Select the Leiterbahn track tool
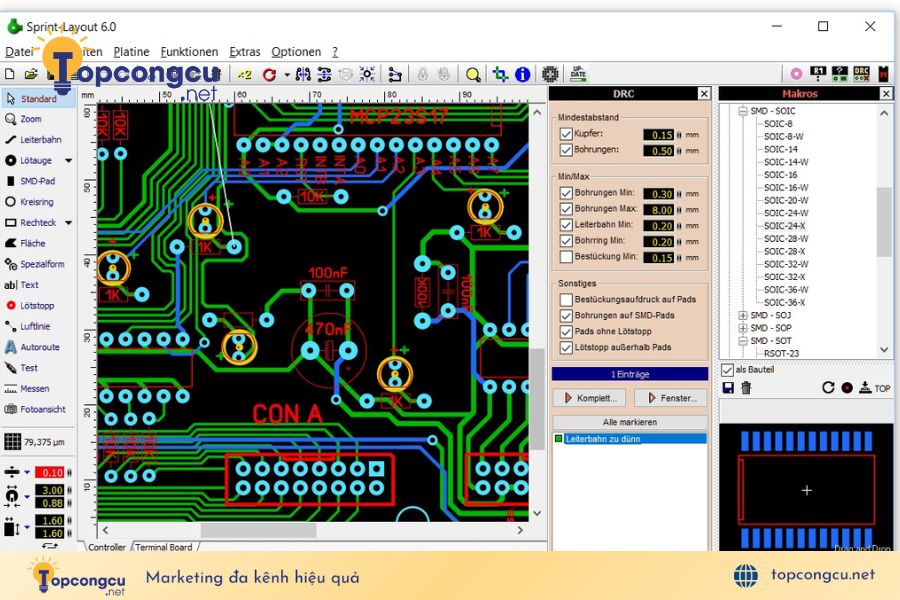 pos(33,140)
